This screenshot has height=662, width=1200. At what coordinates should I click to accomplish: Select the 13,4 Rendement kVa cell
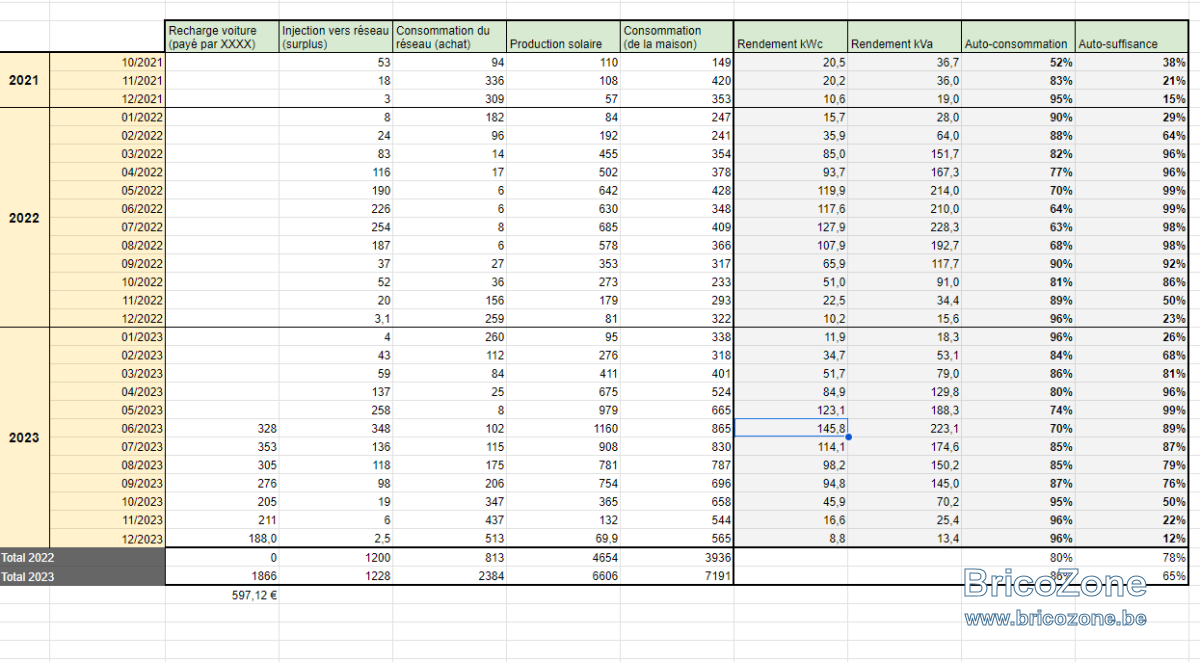tap(905, 538)
